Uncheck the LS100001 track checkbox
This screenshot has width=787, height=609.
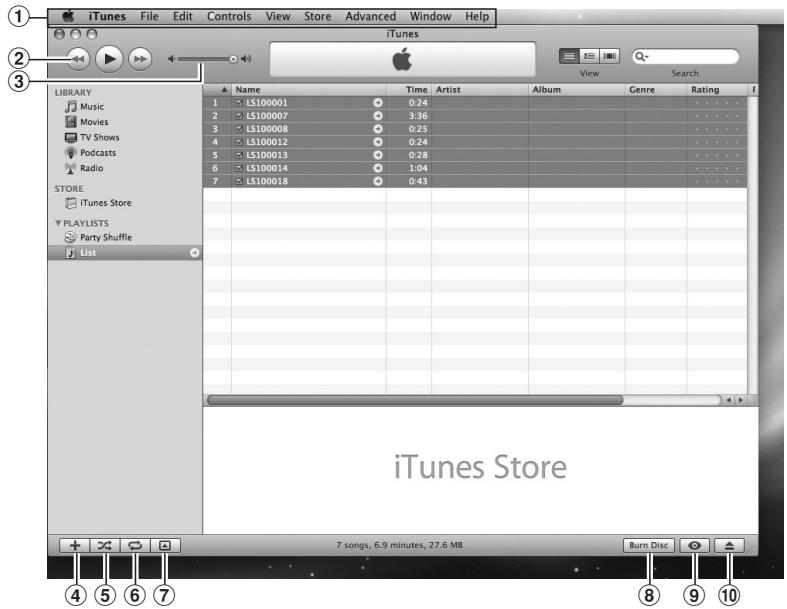pos(239,103)
